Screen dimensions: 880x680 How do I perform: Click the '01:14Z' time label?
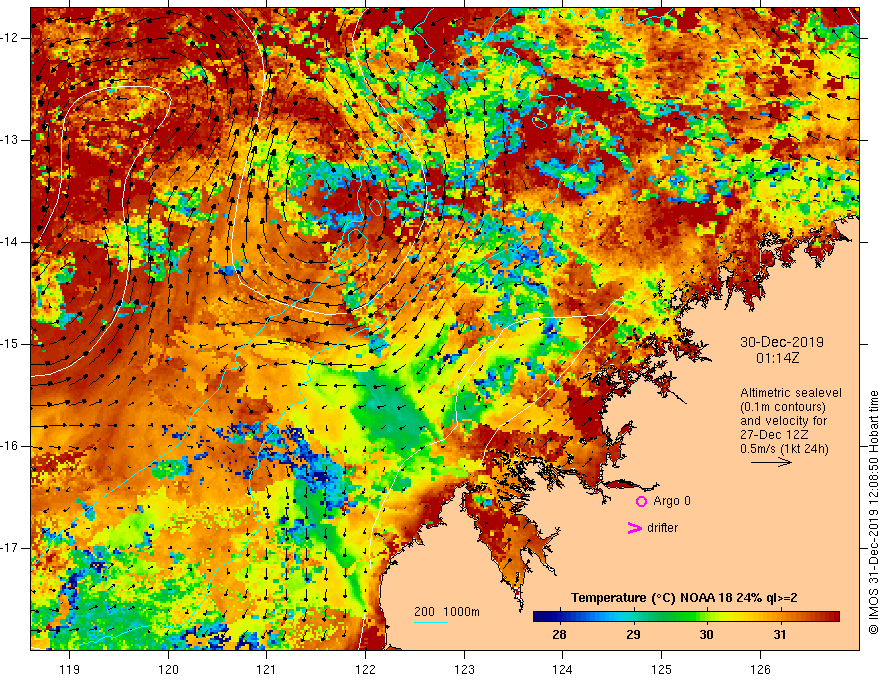coord(777,358)
